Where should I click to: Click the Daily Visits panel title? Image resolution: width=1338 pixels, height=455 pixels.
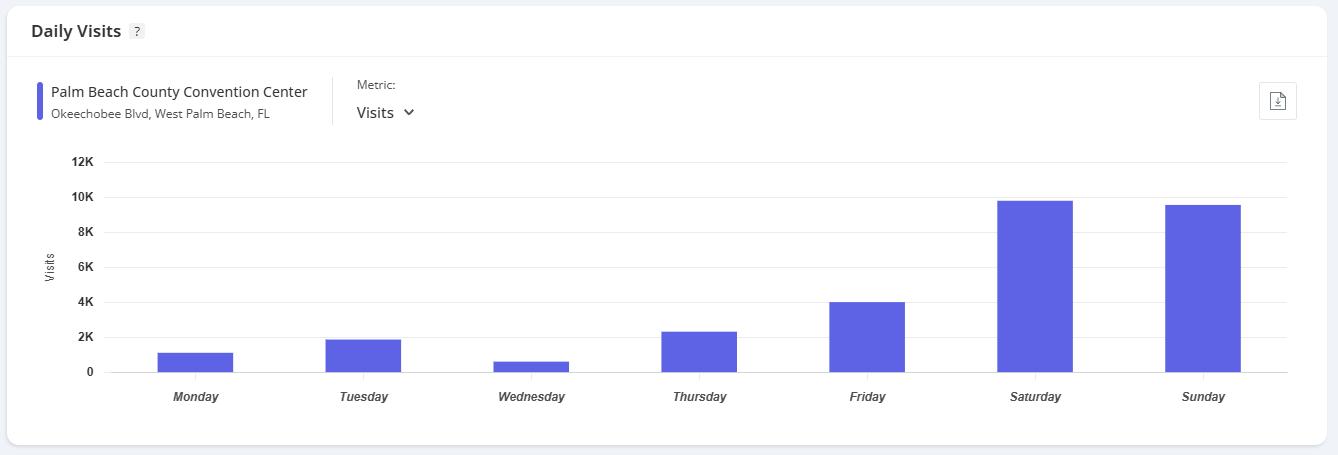pos(76,32)
